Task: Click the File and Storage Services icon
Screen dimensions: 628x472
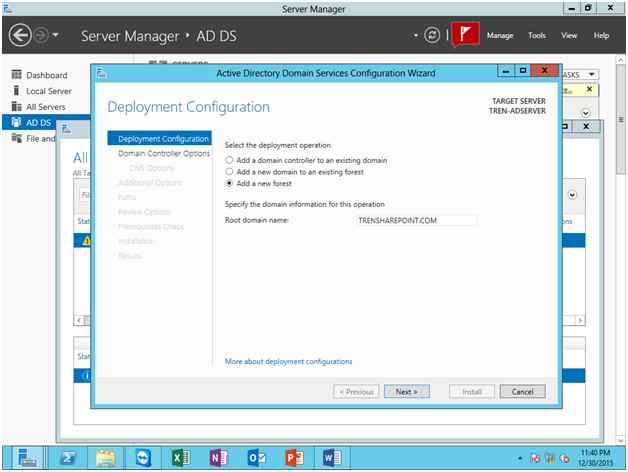Action: pyautogui.click(x=16, y=138)
